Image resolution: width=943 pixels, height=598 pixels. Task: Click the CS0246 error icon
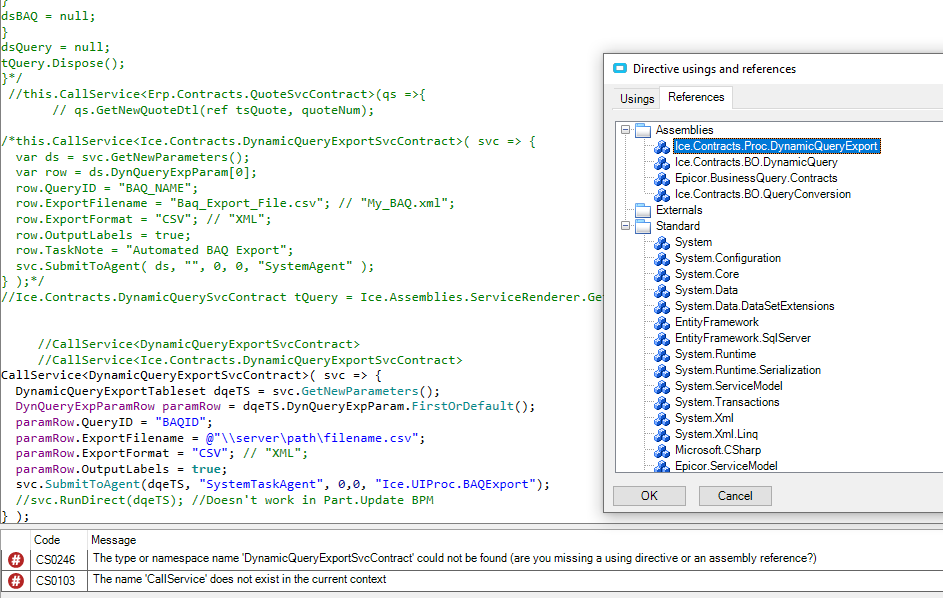coord(16,560)
